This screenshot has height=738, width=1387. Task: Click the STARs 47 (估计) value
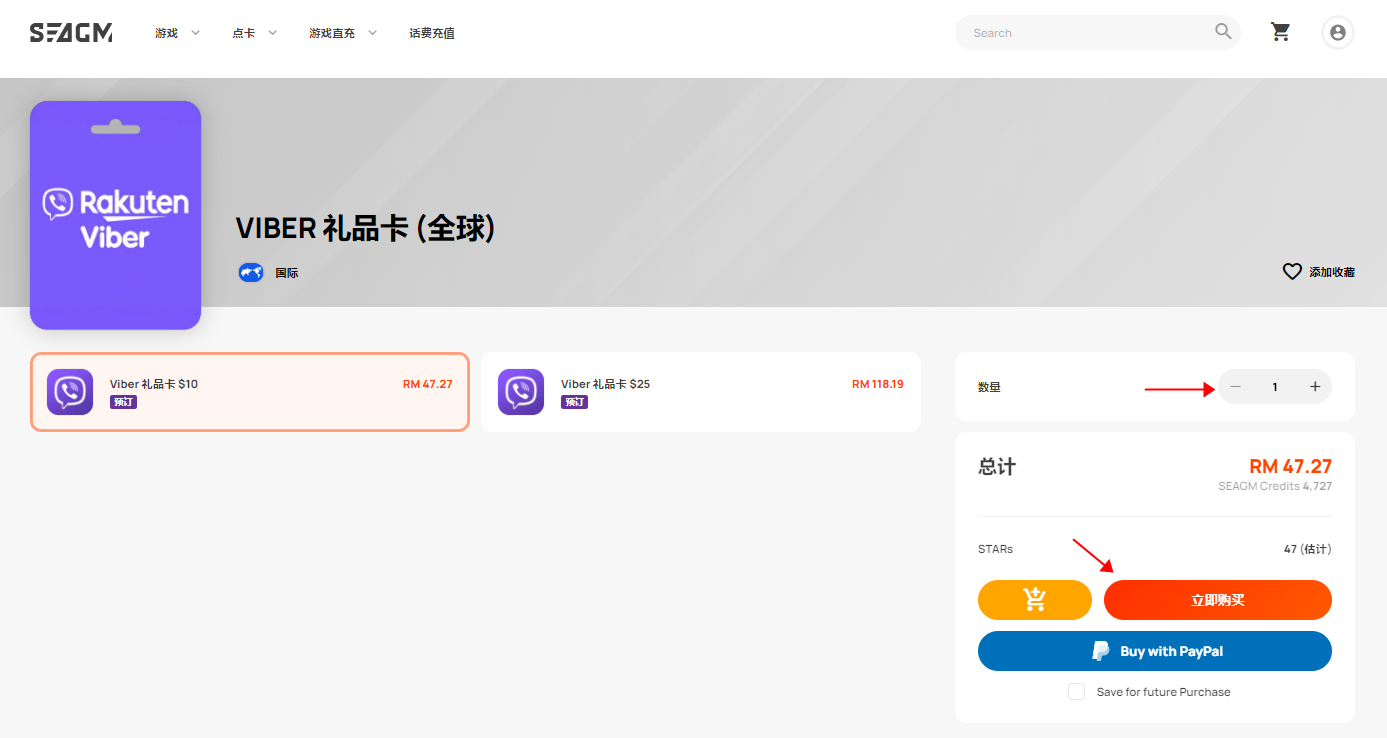(1308, 549)
